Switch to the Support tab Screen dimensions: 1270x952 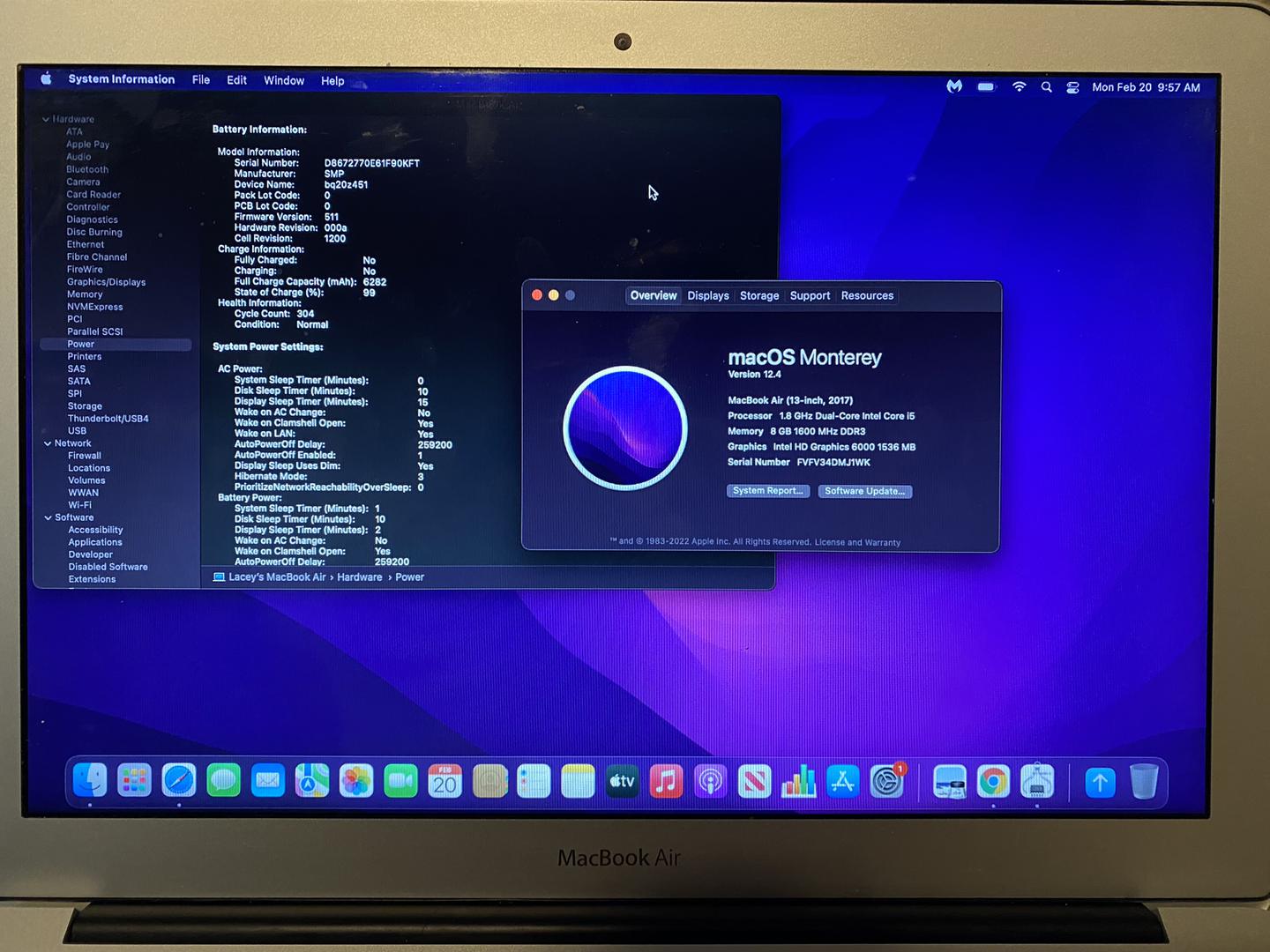click(810, 295)
